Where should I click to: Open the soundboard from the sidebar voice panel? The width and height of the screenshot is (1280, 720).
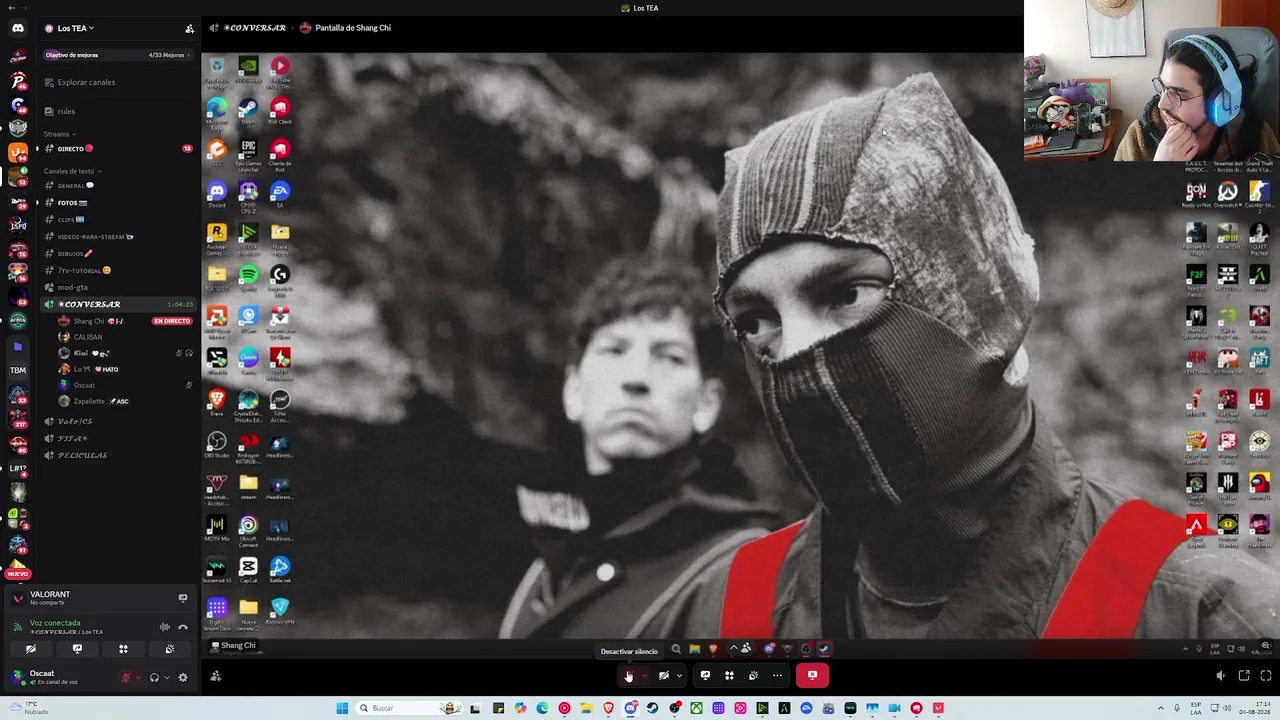pos(169,649)
